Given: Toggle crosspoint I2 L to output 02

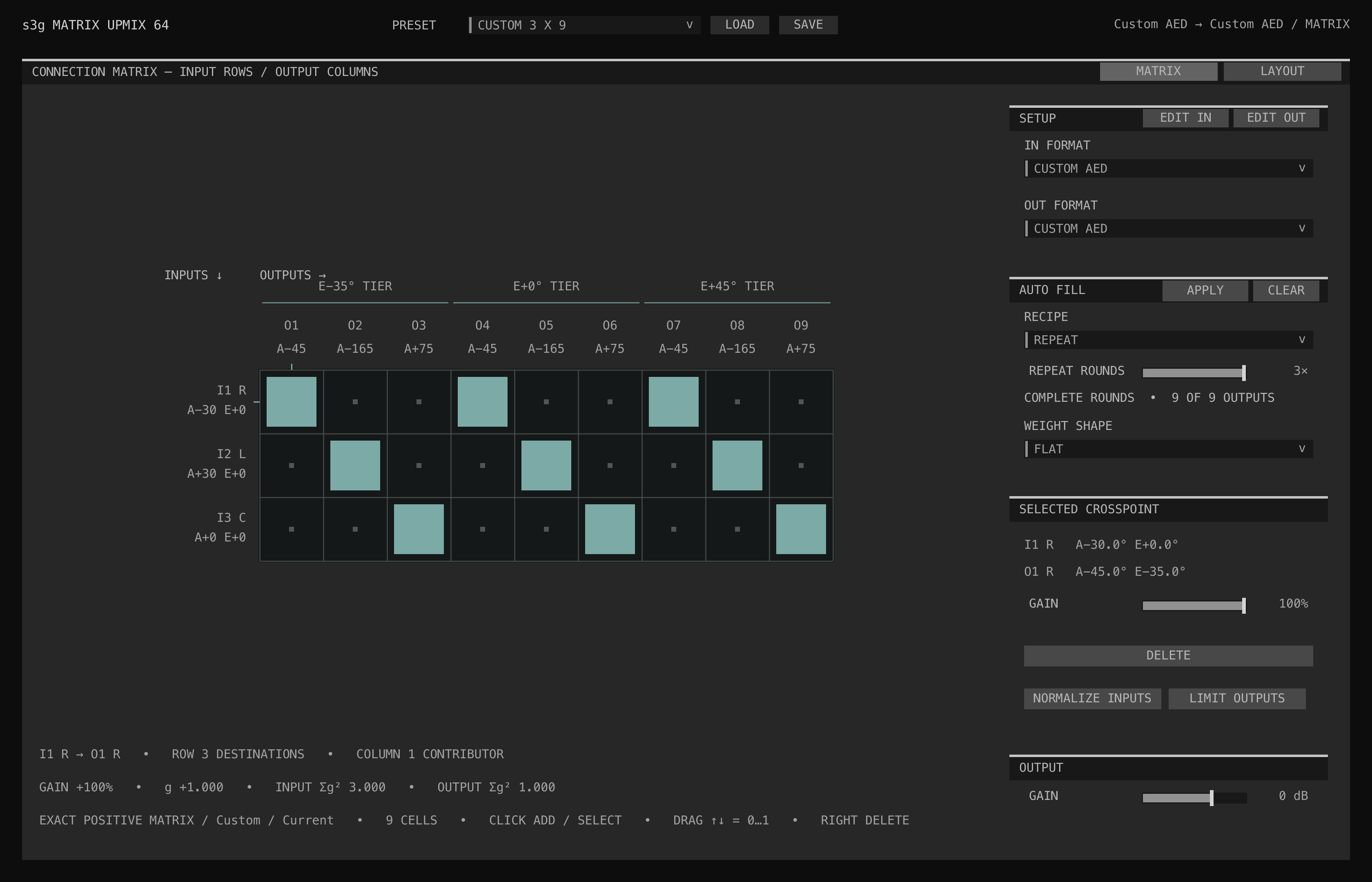Looking at the screenshot, I should coord(355,465).
